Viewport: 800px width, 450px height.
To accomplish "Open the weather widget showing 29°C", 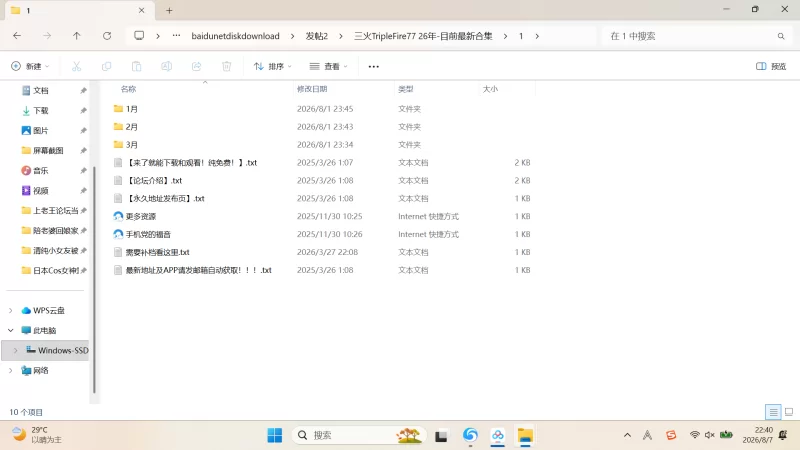I will 37,435.
